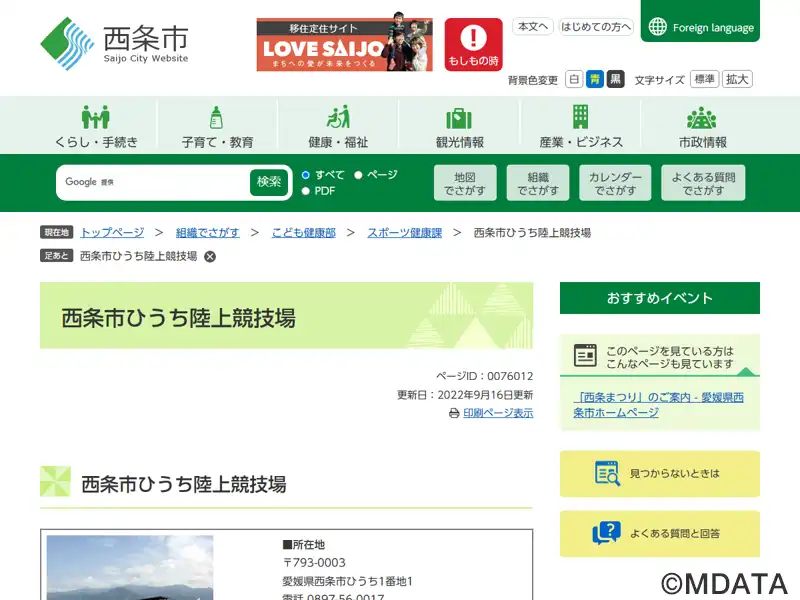Click 西条市ひうち陸上競技場 in 足あと history
The height and width of the screenshot is (600, 800).
[139, 256]
